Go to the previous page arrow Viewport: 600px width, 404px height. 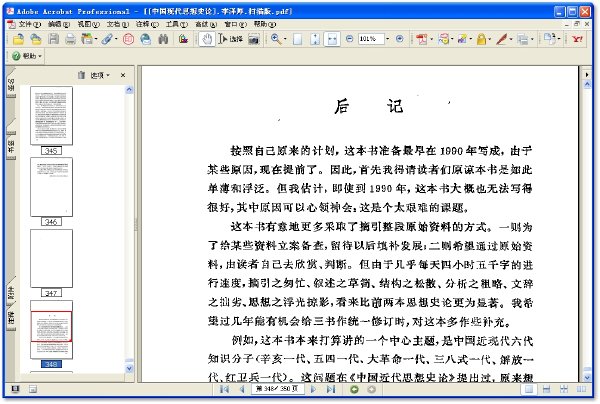click(242, 389)
